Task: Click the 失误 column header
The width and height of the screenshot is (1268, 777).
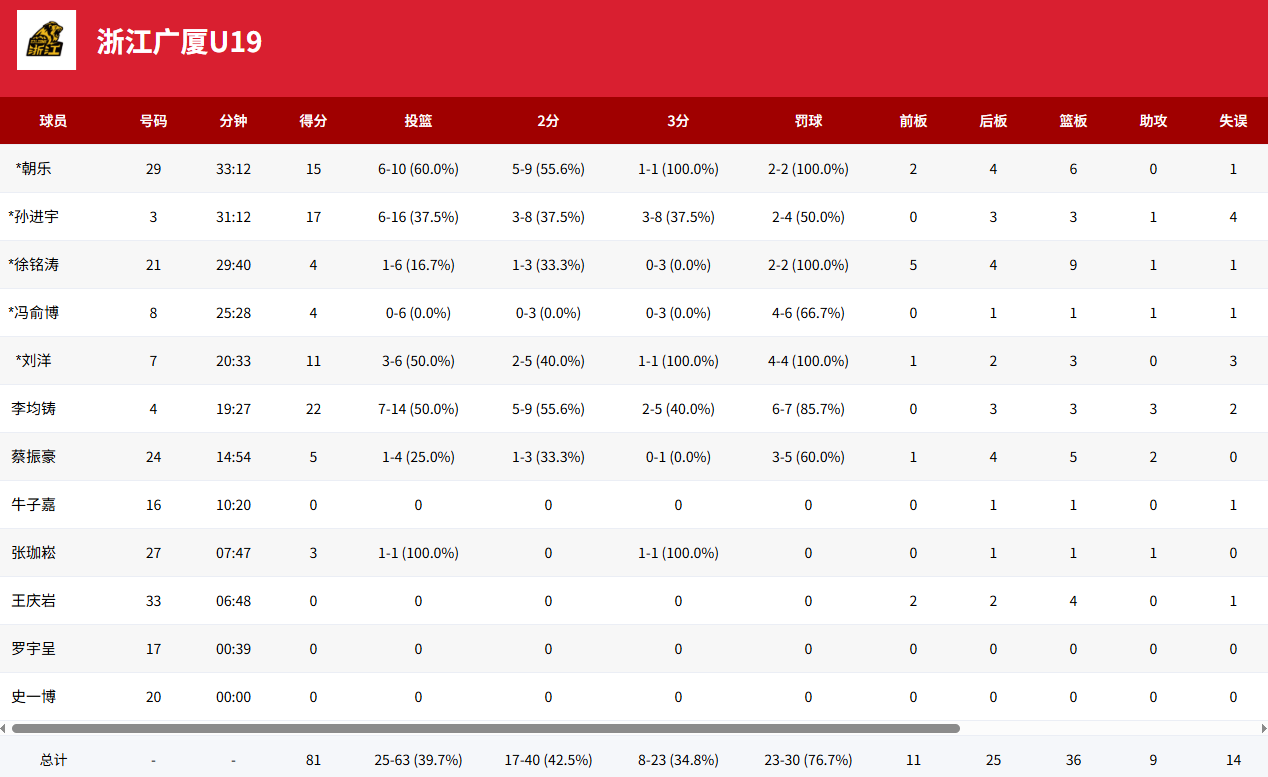Action: (x=1233, y=121)
